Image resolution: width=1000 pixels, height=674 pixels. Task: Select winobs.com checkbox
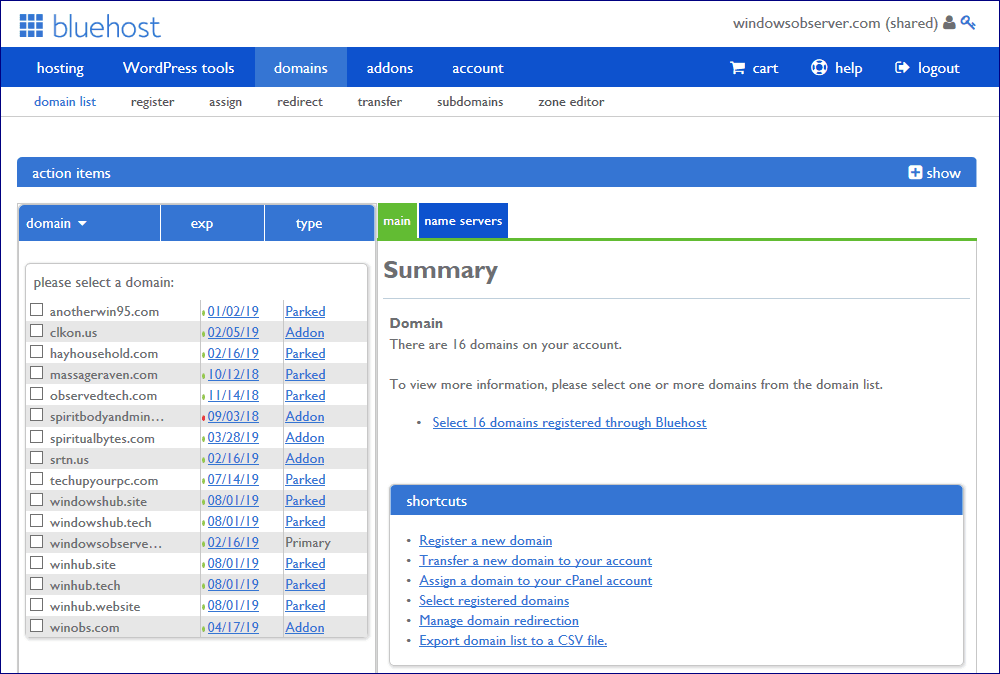(x=36, y=626)
